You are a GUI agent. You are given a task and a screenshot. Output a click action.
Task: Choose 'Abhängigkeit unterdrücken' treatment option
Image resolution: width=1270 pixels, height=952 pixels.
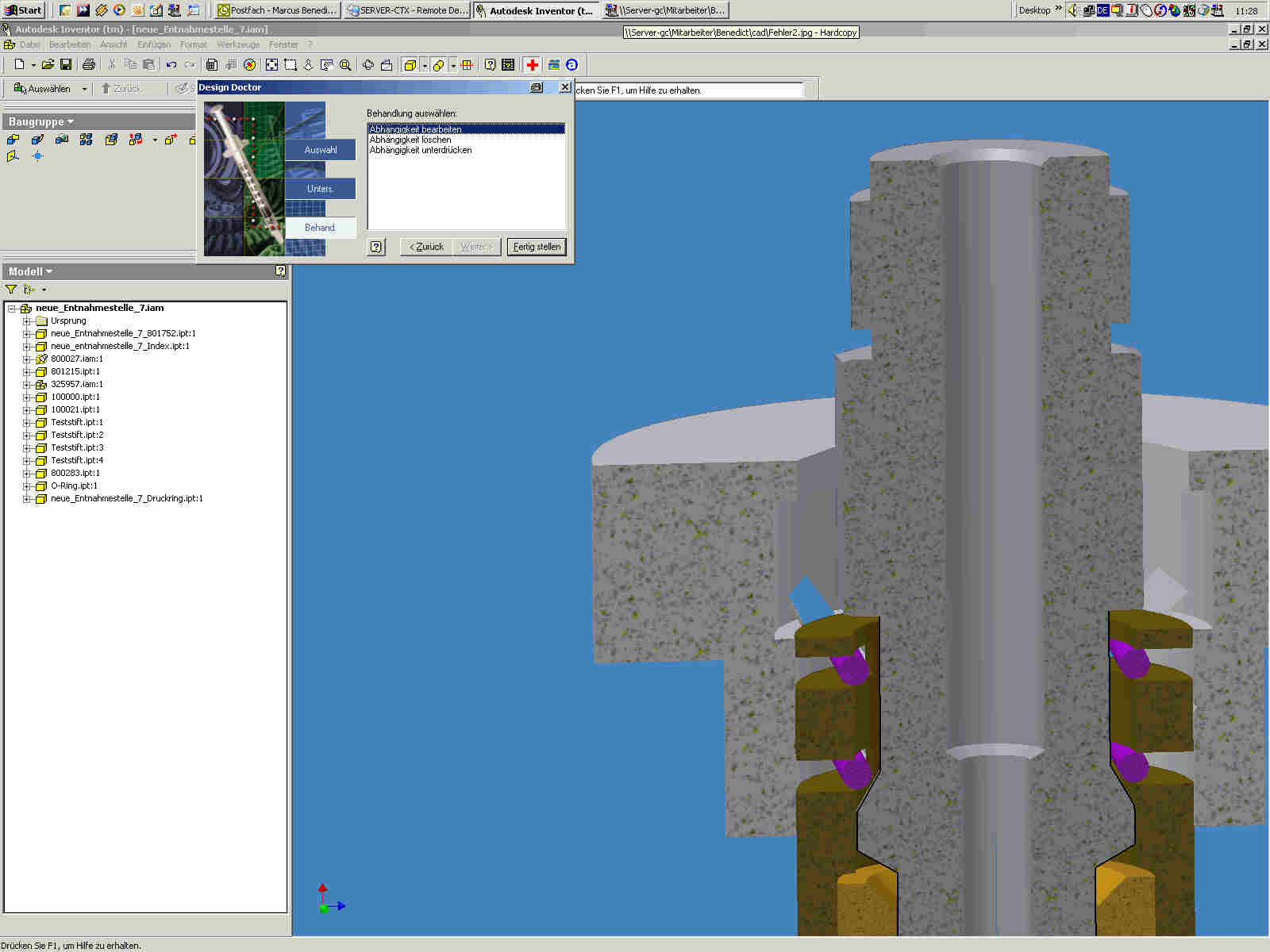(421, 150)
